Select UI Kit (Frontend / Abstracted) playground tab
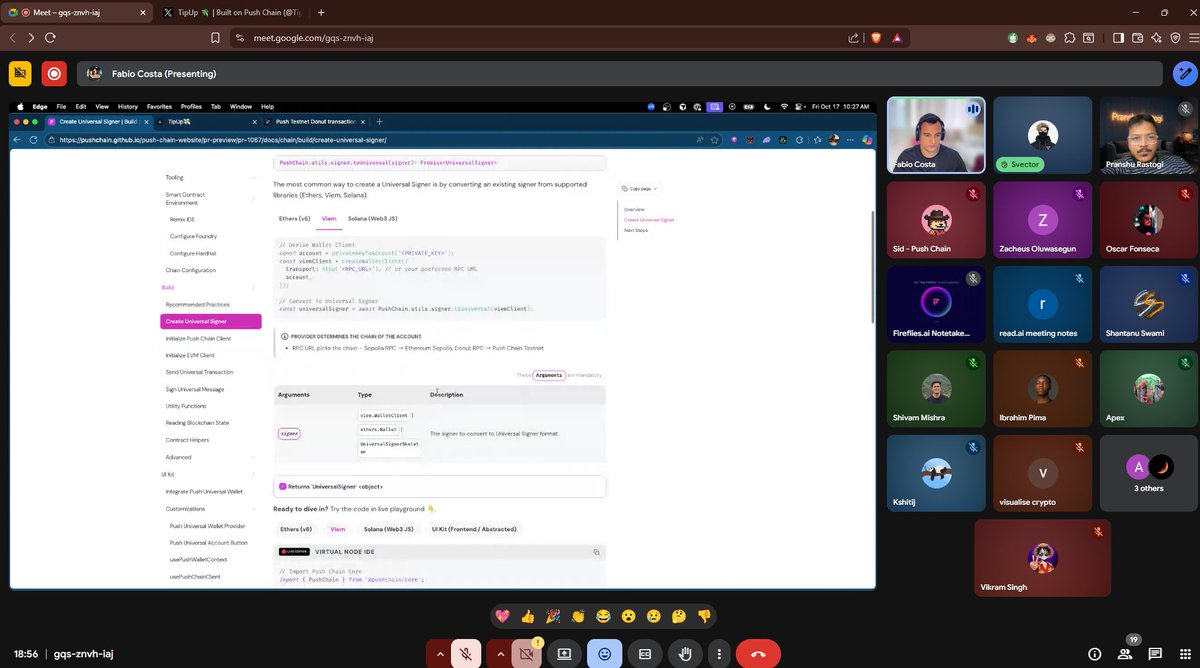This screenshot has height=668, width=1200. tap(474, 528)
